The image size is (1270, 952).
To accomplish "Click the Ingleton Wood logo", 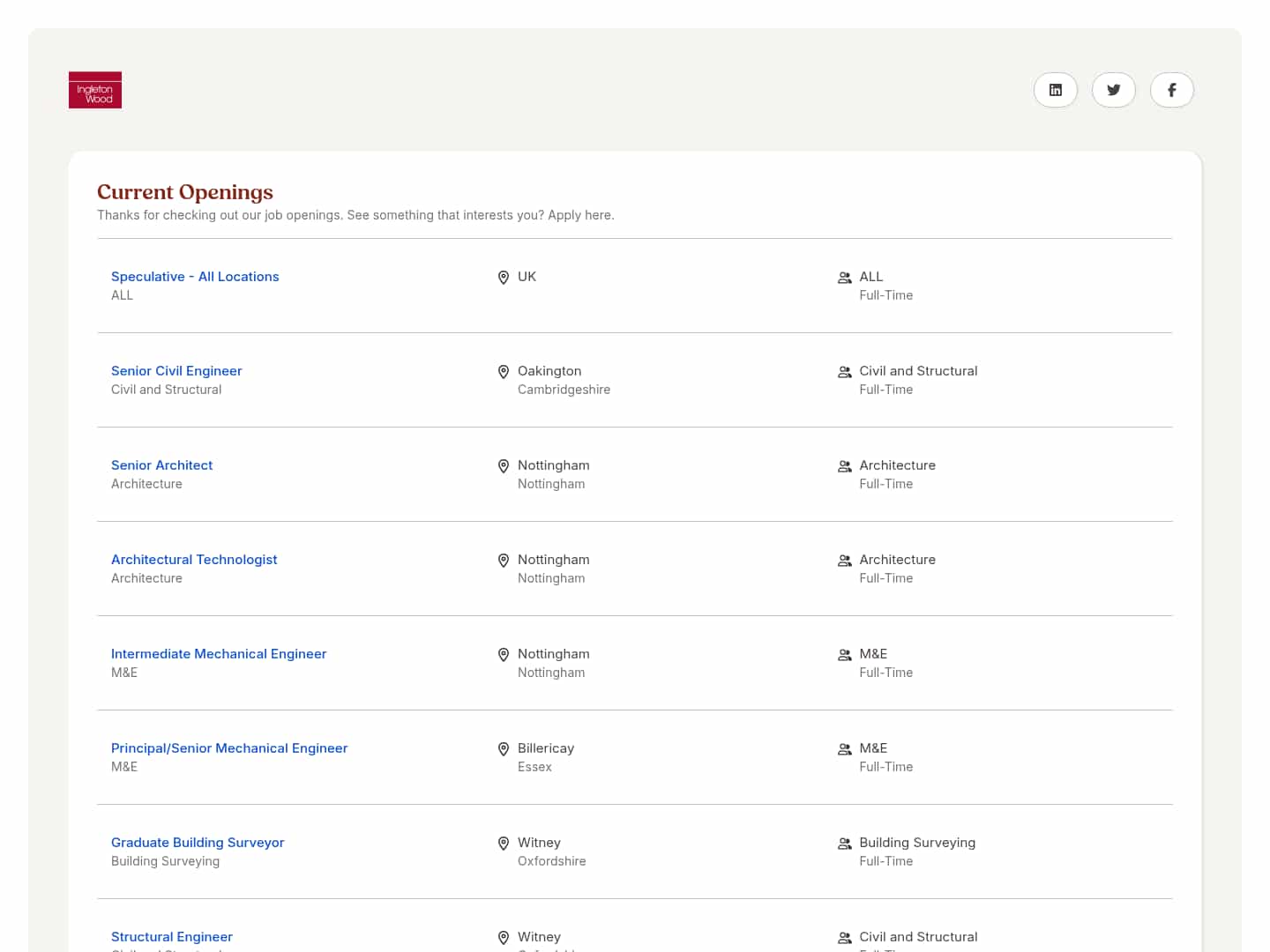I will pyautogui.click(x=95, y=90).
